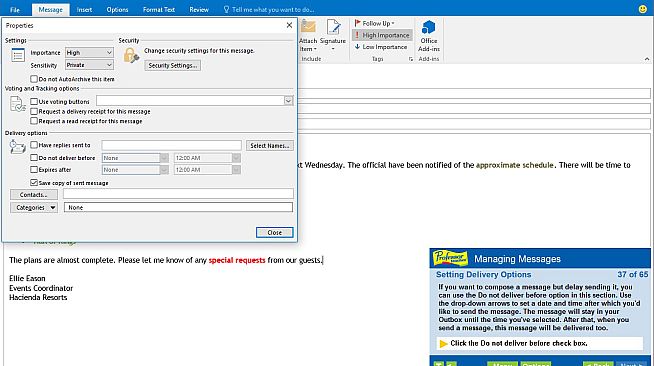Click the smiley feedback icon
Screen dimensions: 654x366
pyautogui.click(x=643, y=9)
